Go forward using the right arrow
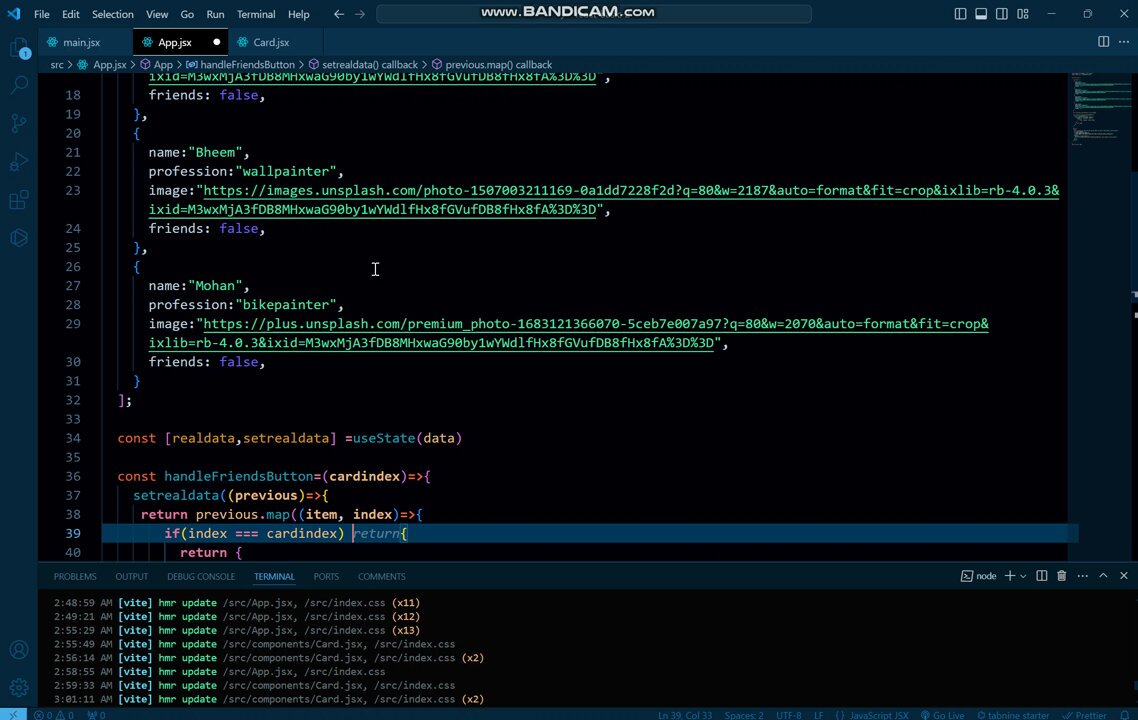 point(360,14)
